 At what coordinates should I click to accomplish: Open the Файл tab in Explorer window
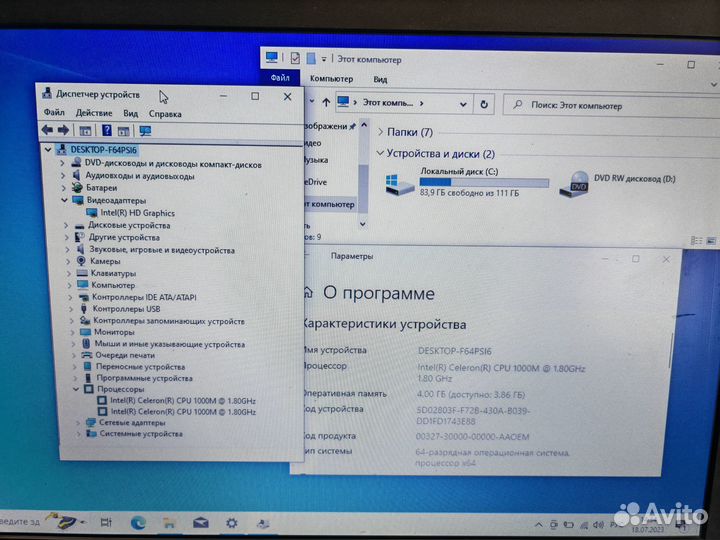[280, 78]
